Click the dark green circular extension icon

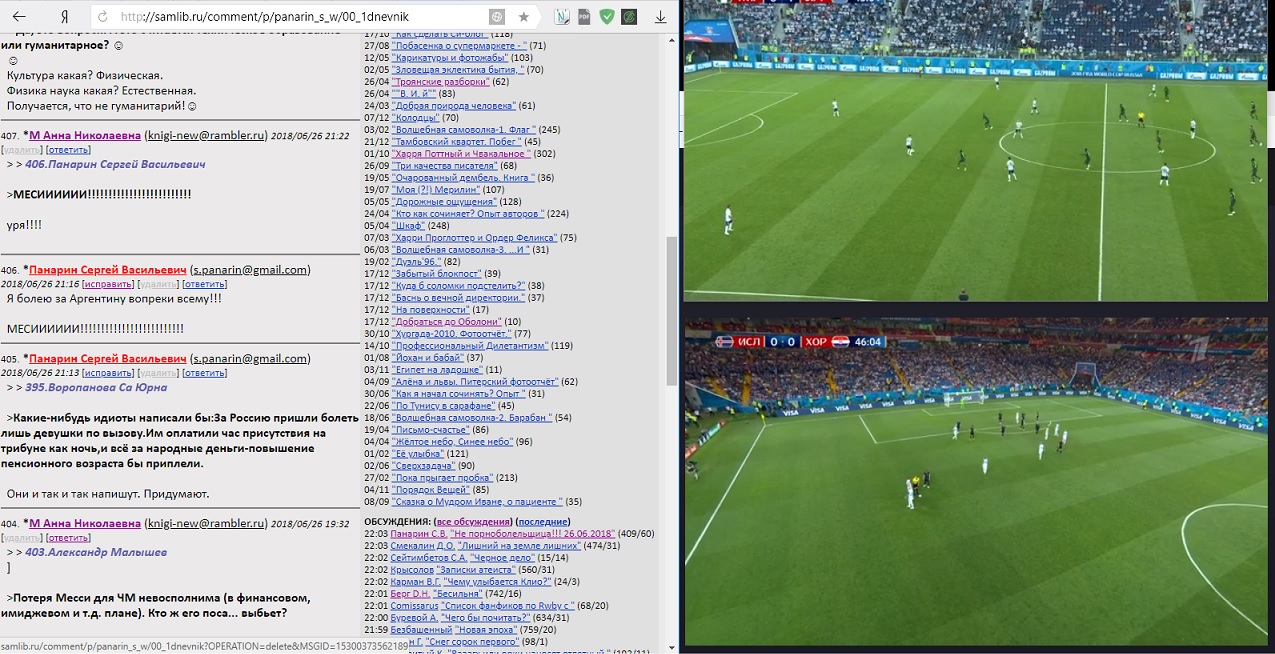(629, 17)
